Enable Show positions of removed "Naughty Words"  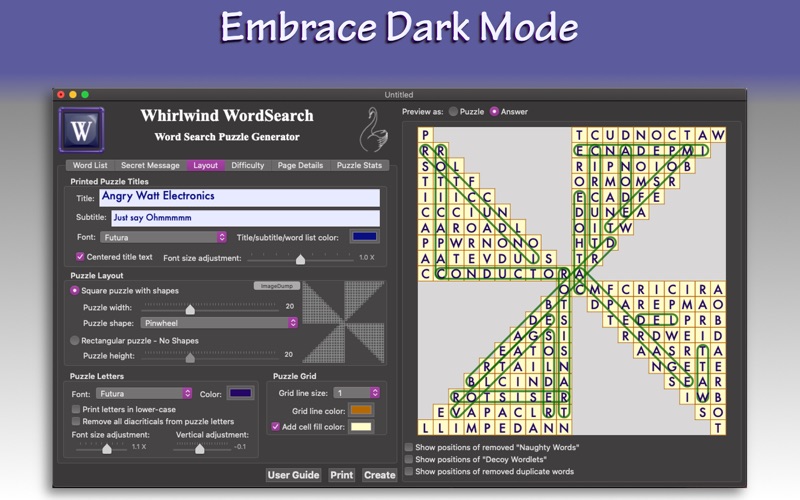pyautogui.click(x=409, y=447)
